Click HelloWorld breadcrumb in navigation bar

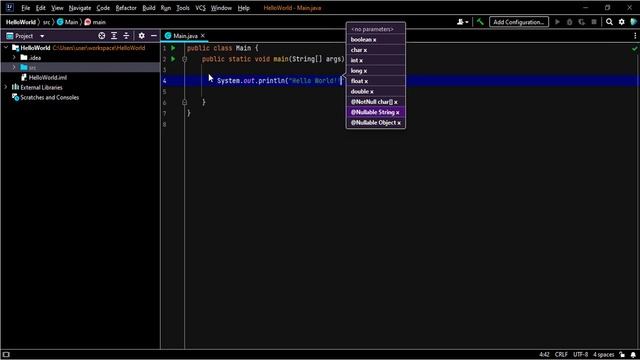coord(21,22)
